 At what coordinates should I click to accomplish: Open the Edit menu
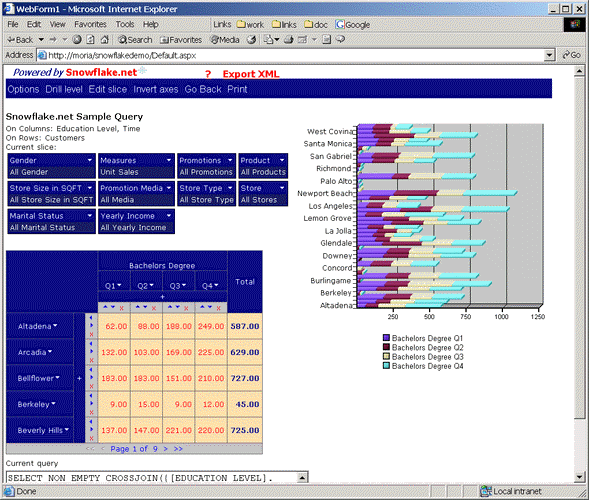tap(34, 24)
